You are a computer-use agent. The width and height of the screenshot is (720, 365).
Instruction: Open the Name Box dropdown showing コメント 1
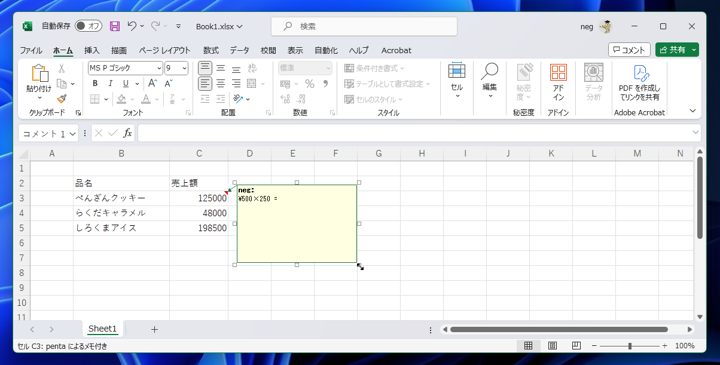coord(73,134)
